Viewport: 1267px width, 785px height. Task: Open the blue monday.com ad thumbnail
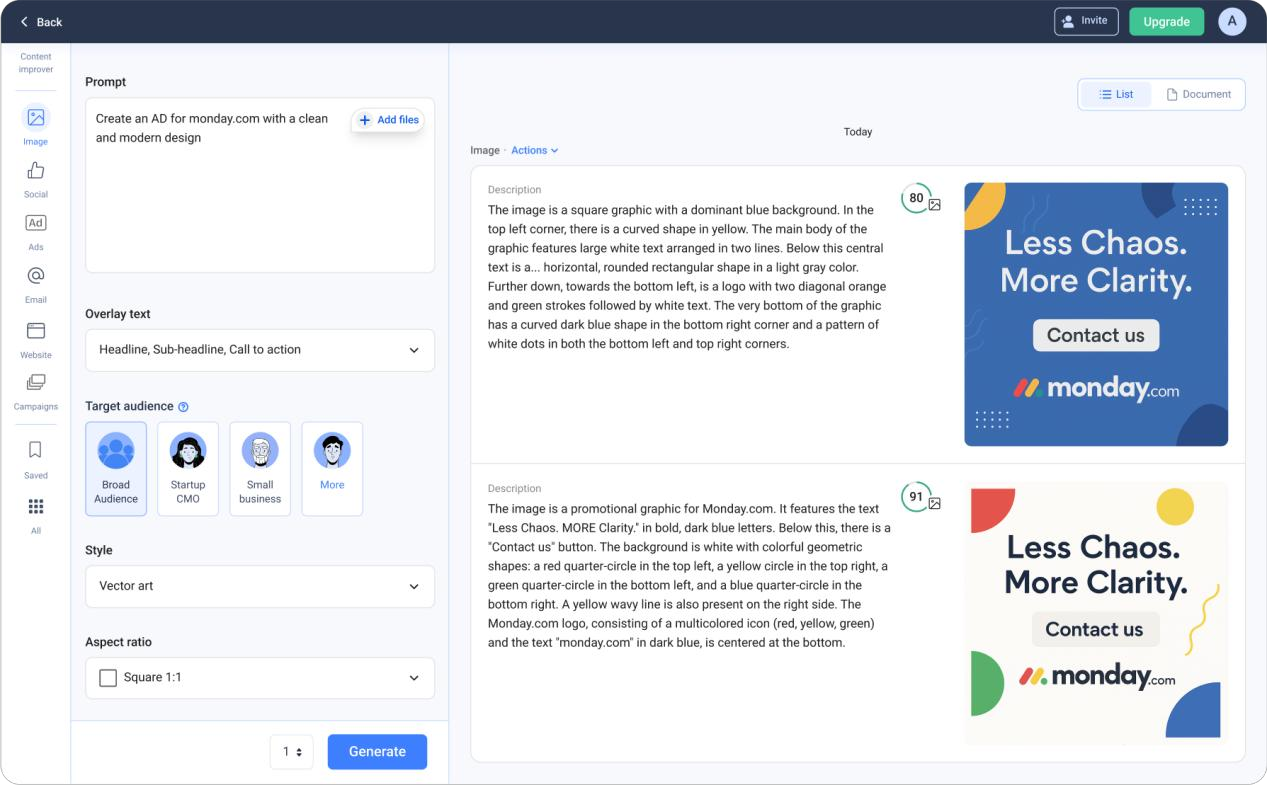coord(1096,314)
